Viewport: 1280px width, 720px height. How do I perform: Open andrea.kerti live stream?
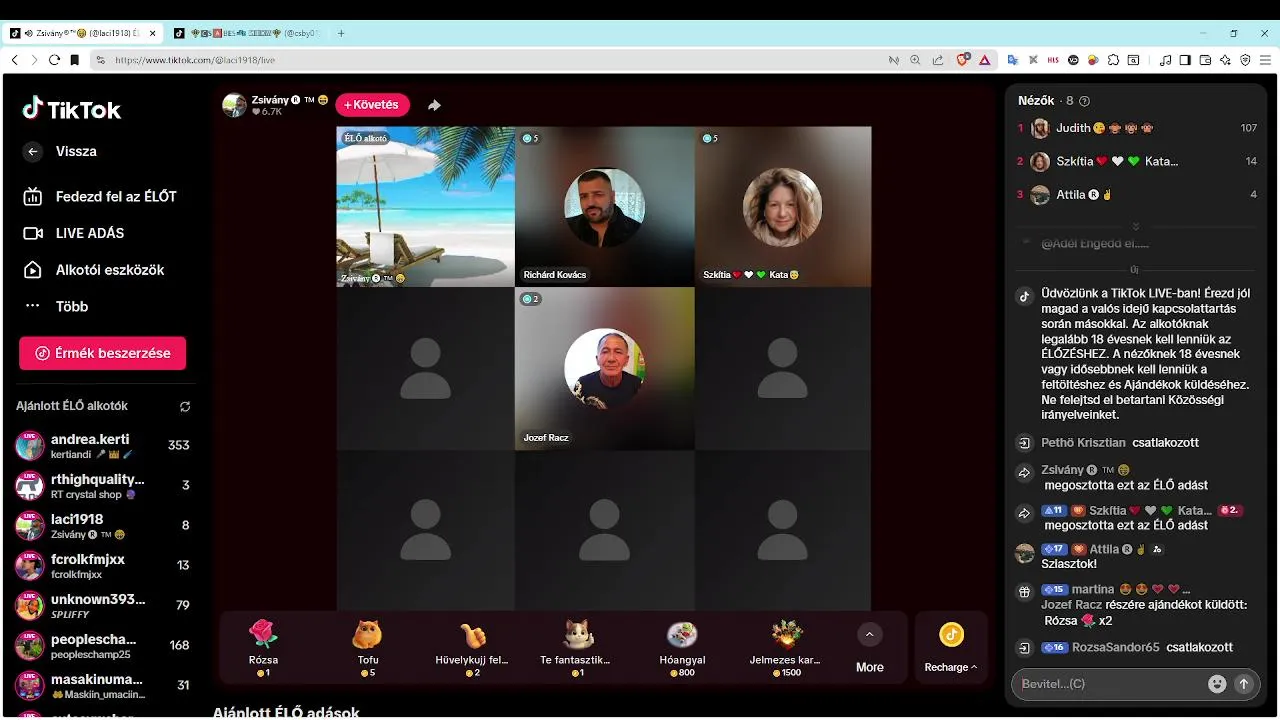pyautogui.click(x=103, y=446)
